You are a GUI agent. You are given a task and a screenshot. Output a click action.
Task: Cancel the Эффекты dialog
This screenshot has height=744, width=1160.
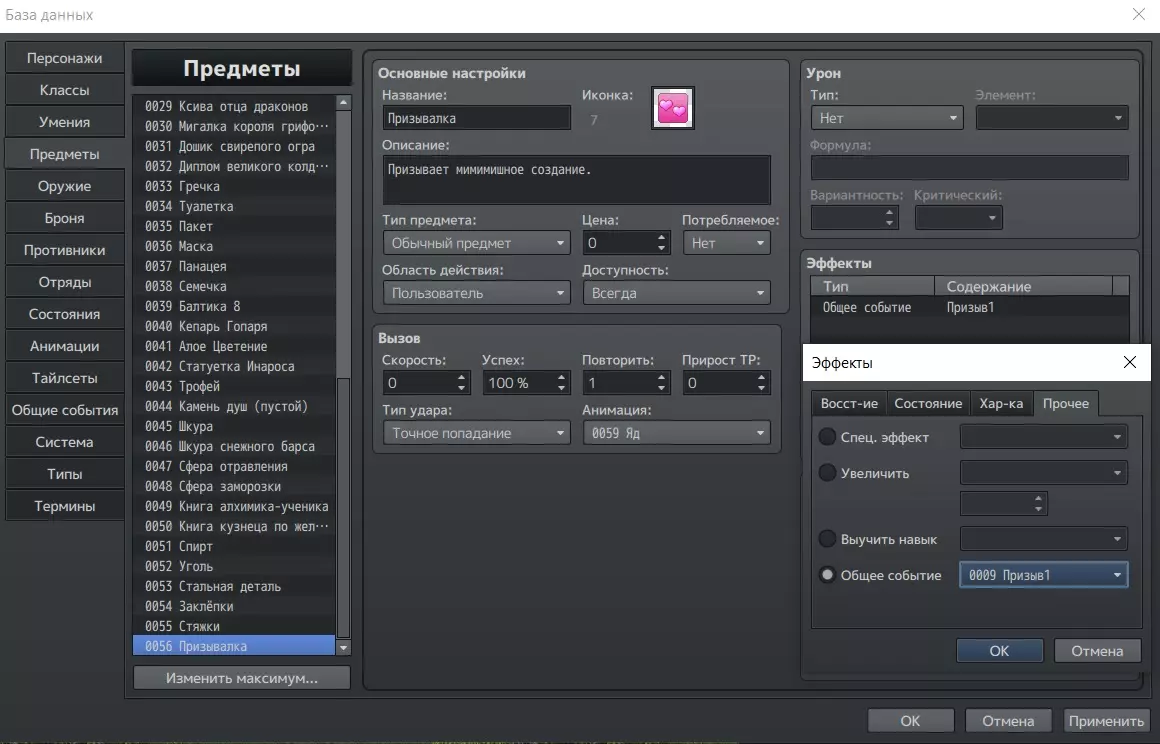coord(1097,651)
